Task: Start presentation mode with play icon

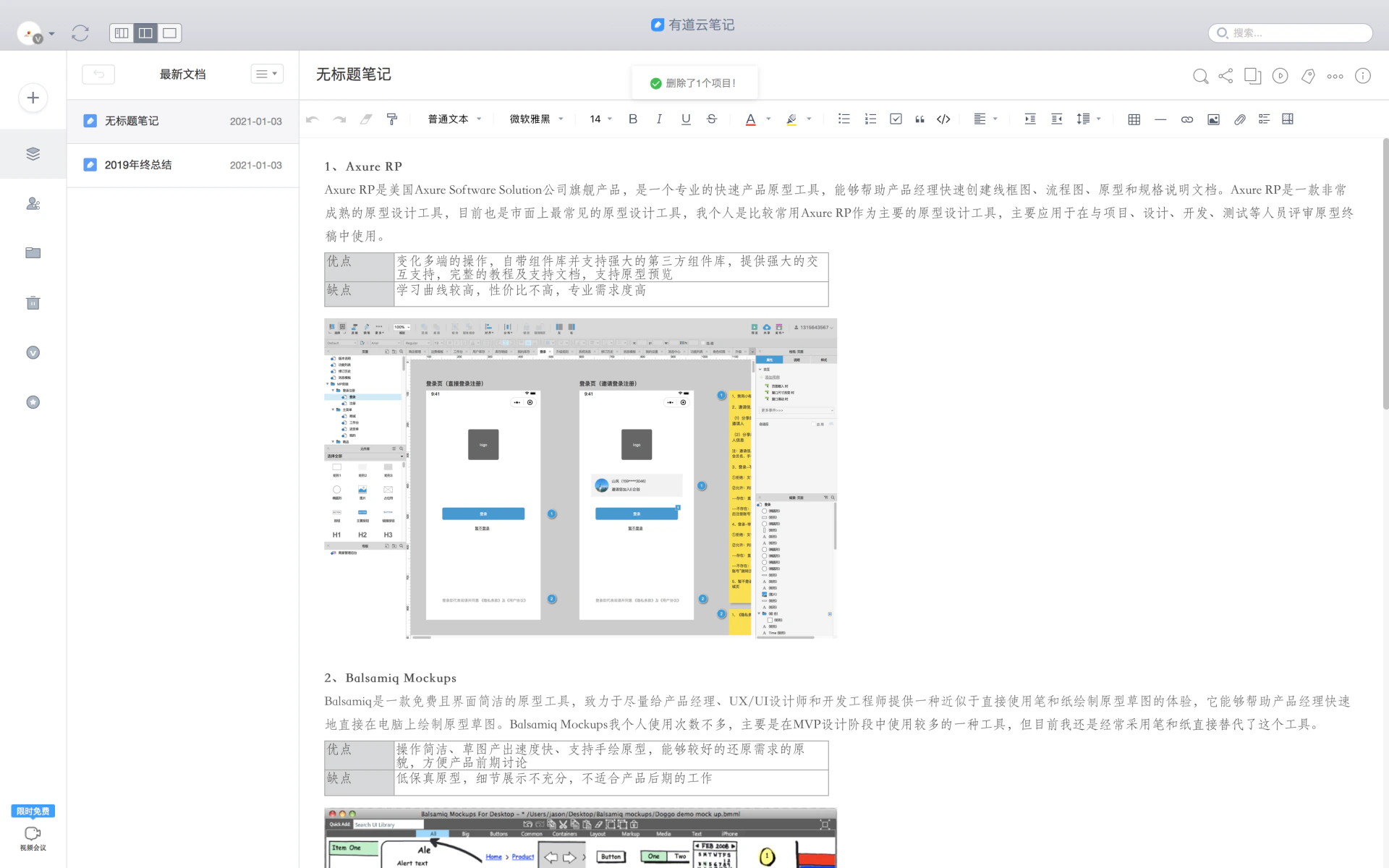Action: pyautogui.click(x=1280, y=76)
